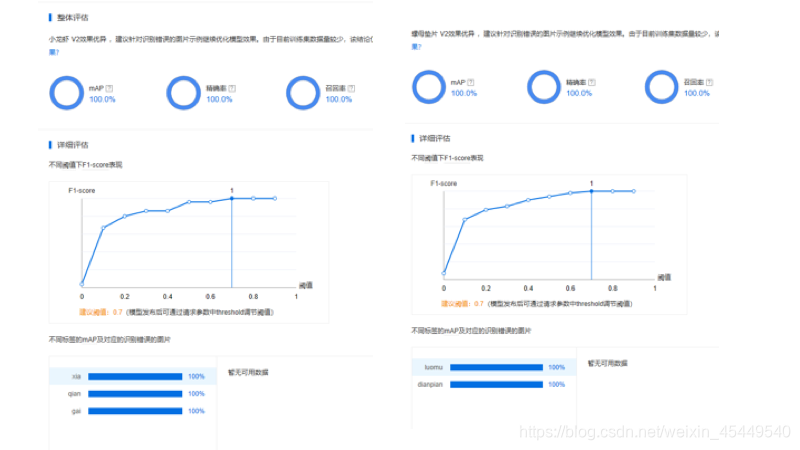This screenshot has height=450, width=800.
Task: Select the mAP ring gauge in 小龙虾 panel
Action: click(66, 93)
